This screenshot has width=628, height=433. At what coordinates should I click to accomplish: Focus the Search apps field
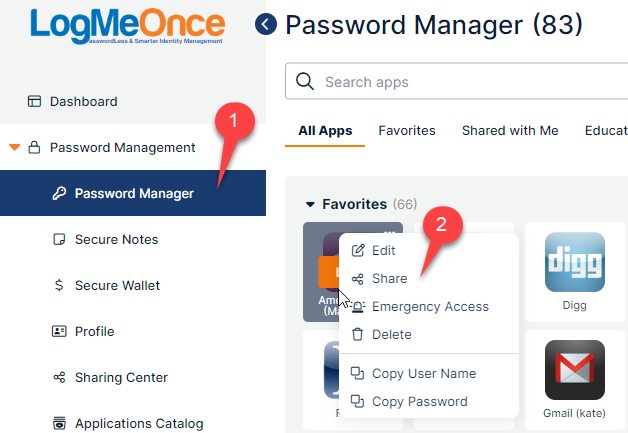point(457,81)
